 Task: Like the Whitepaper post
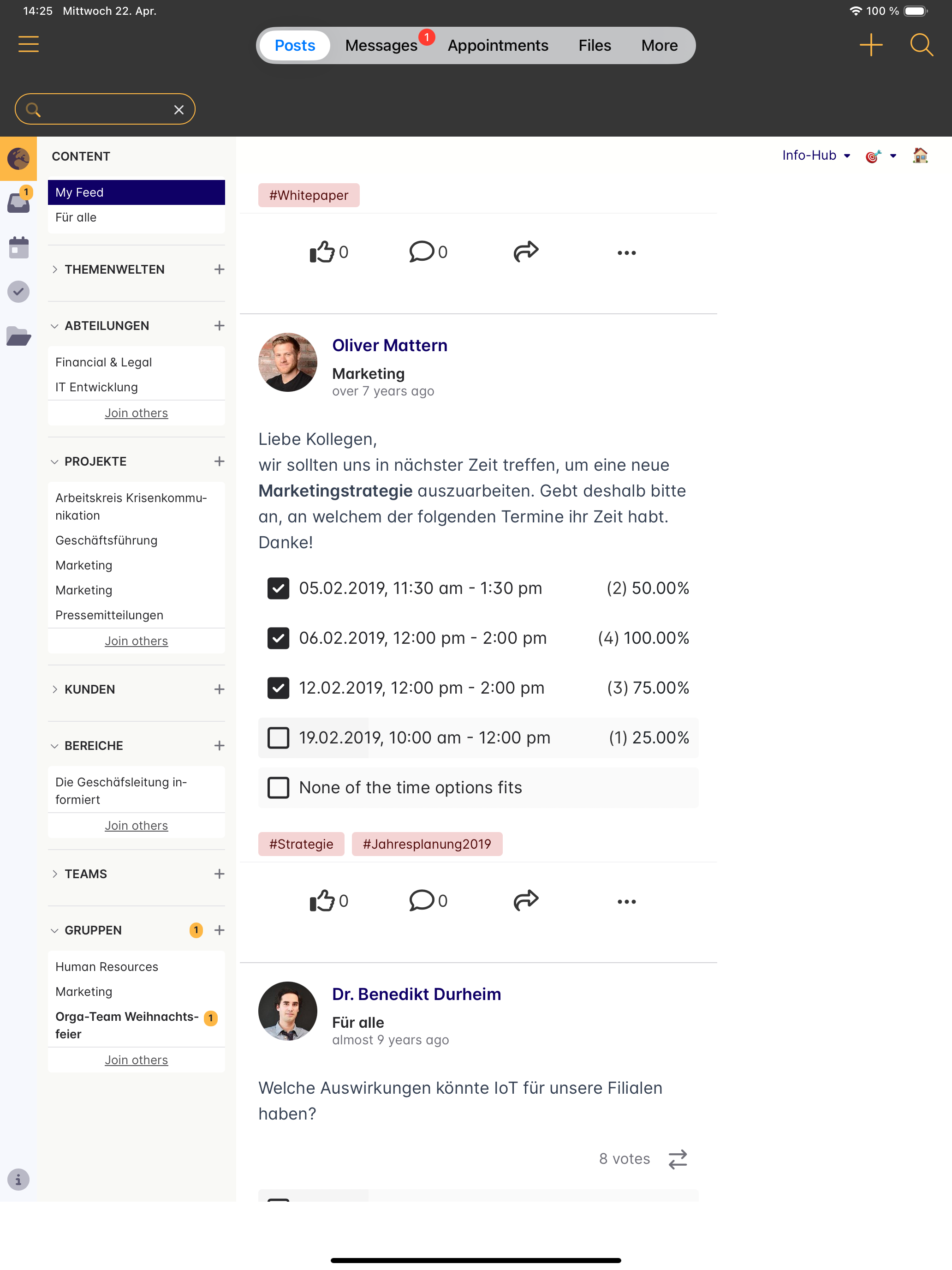pyautogui.click(x=329, y=252)
